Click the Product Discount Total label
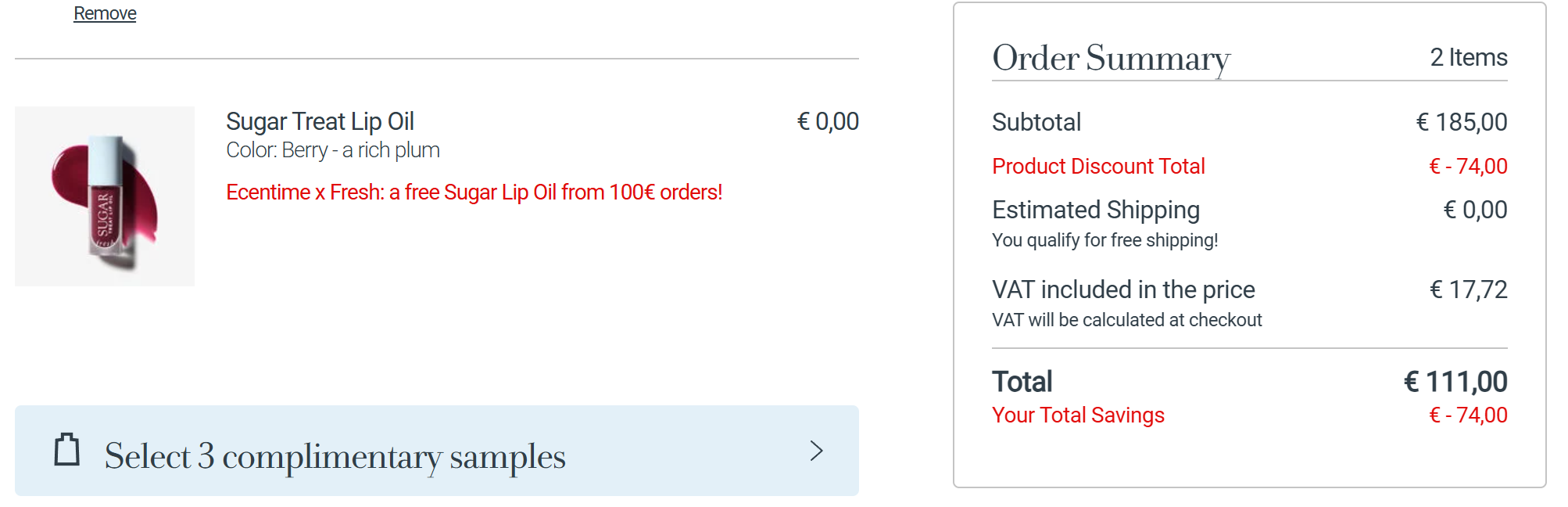 (1098, 166)
